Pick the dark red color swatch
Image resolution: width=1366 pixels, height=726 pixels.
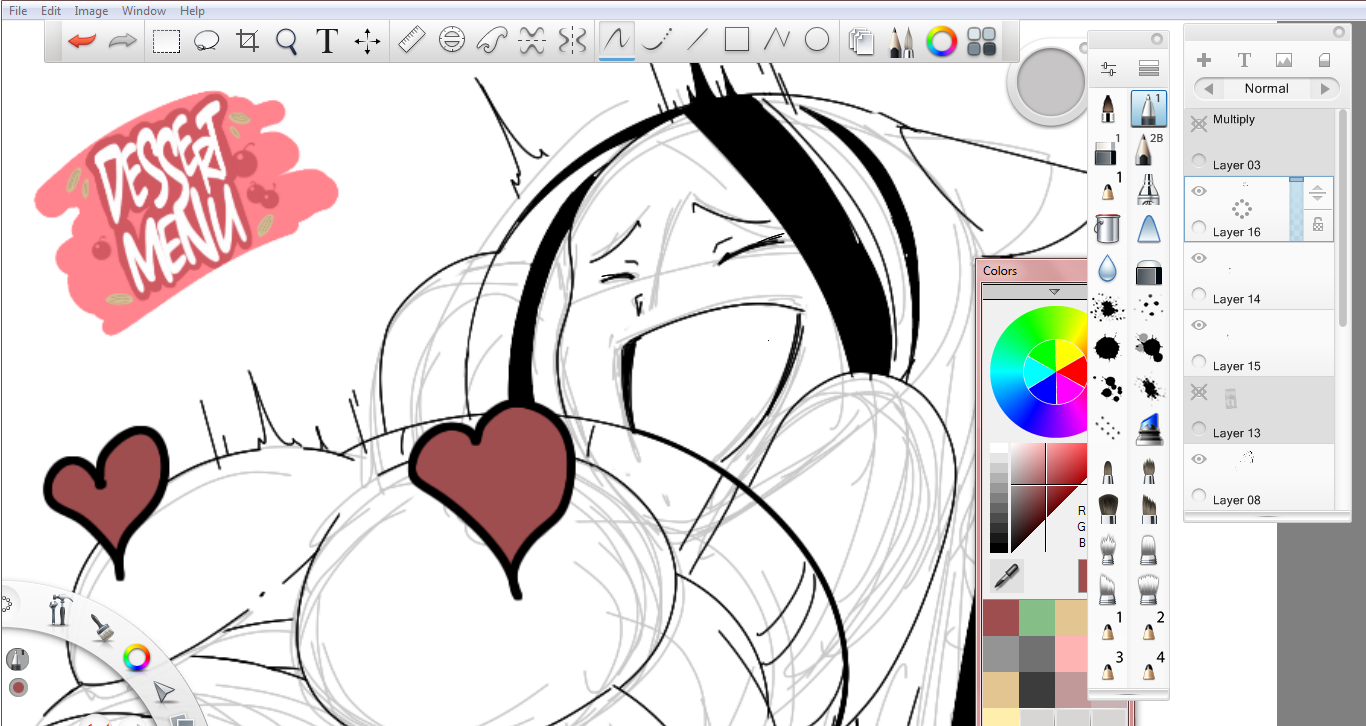click(1000, 617)
